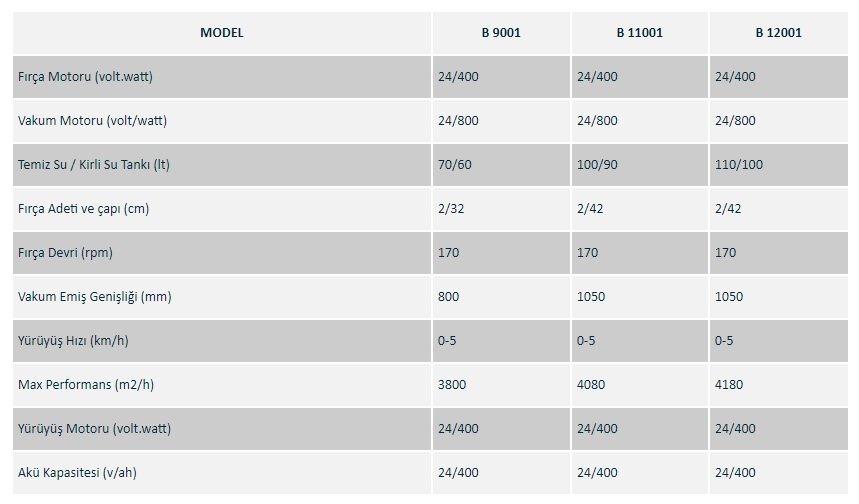859x504 pixels.
Task: Click the Akü Kapasitesi (v/ah) label
Action: click(77, 472)
